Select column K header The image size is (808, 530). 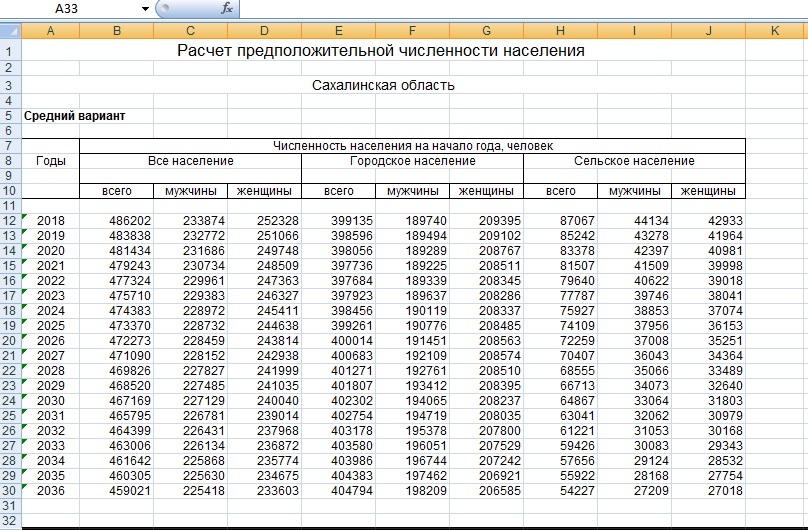pyautogui.click(x=776, y=31)
